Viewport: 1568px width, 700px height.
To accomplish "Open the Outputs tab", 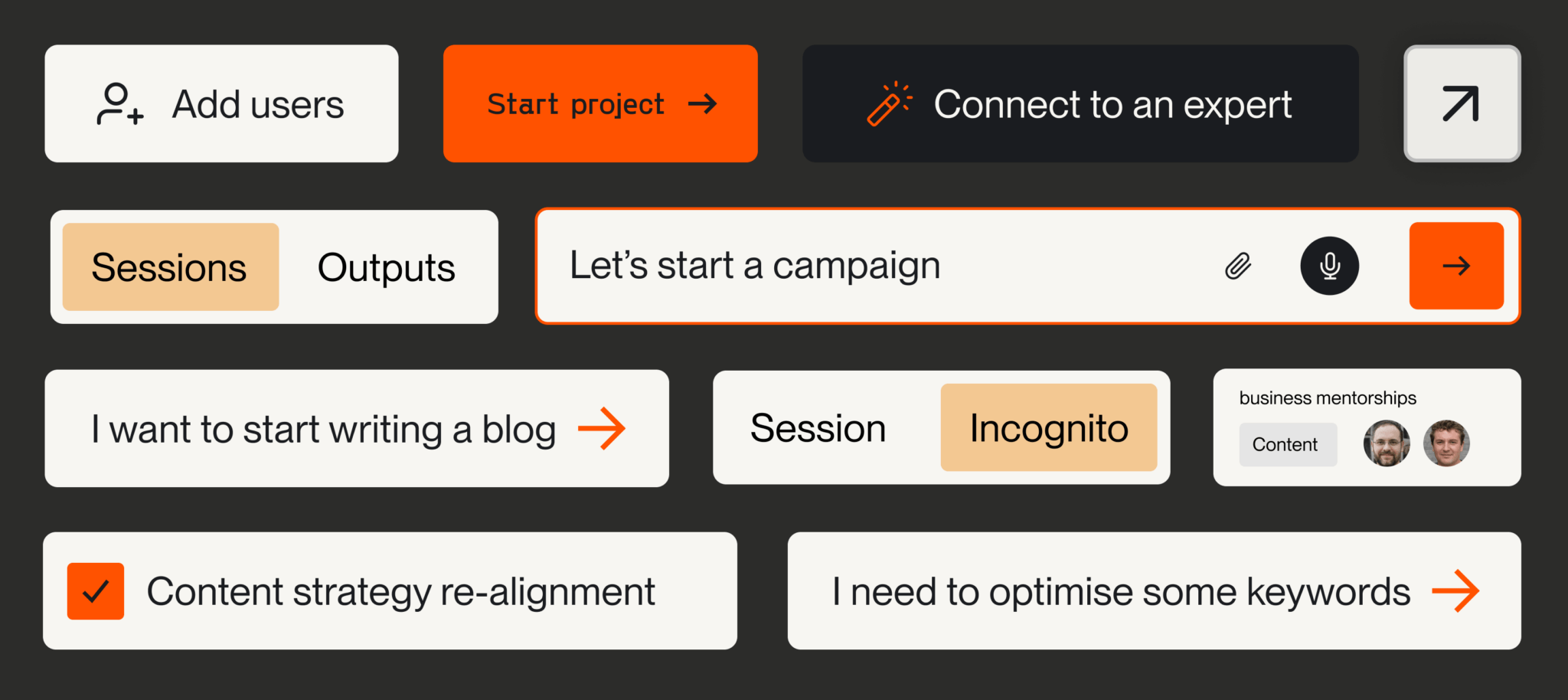I will click(x=386, y=267).
